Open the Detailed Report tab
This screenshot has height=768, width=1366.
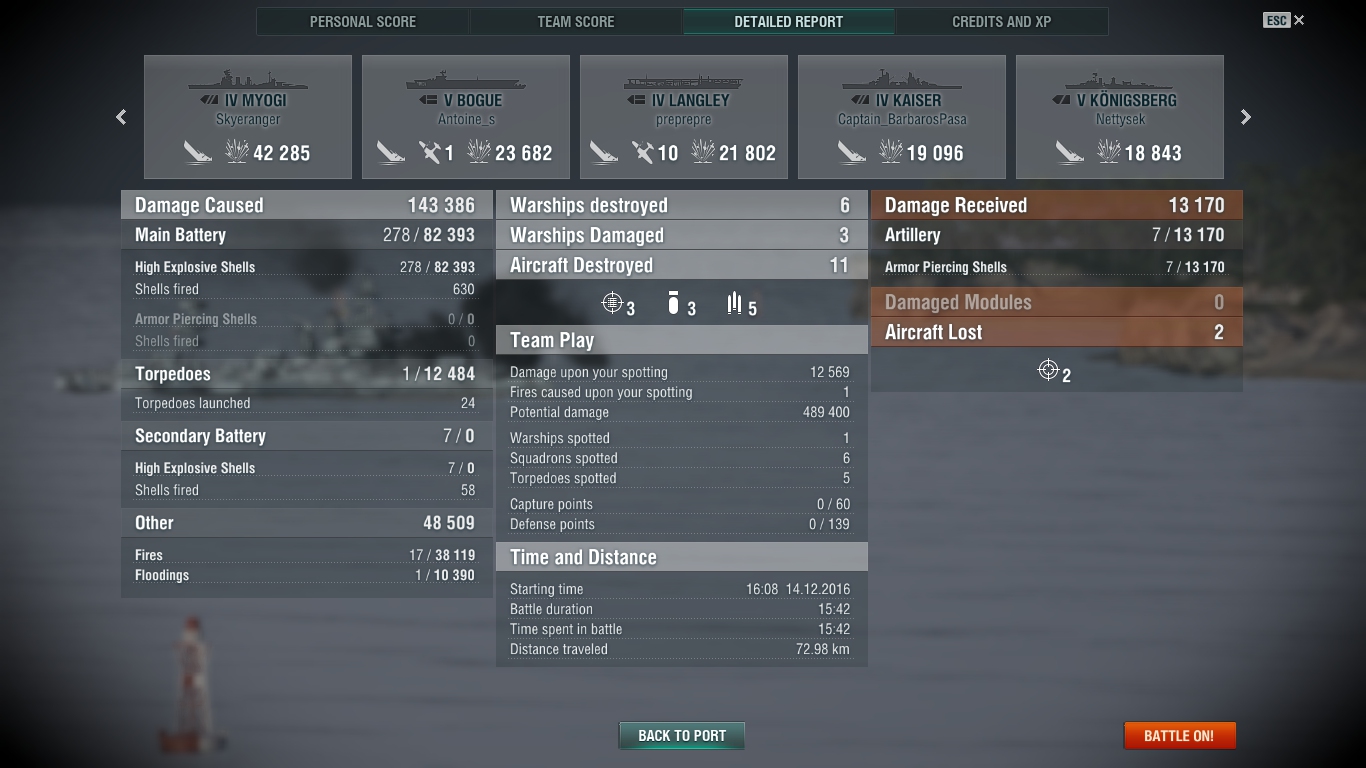788,21
